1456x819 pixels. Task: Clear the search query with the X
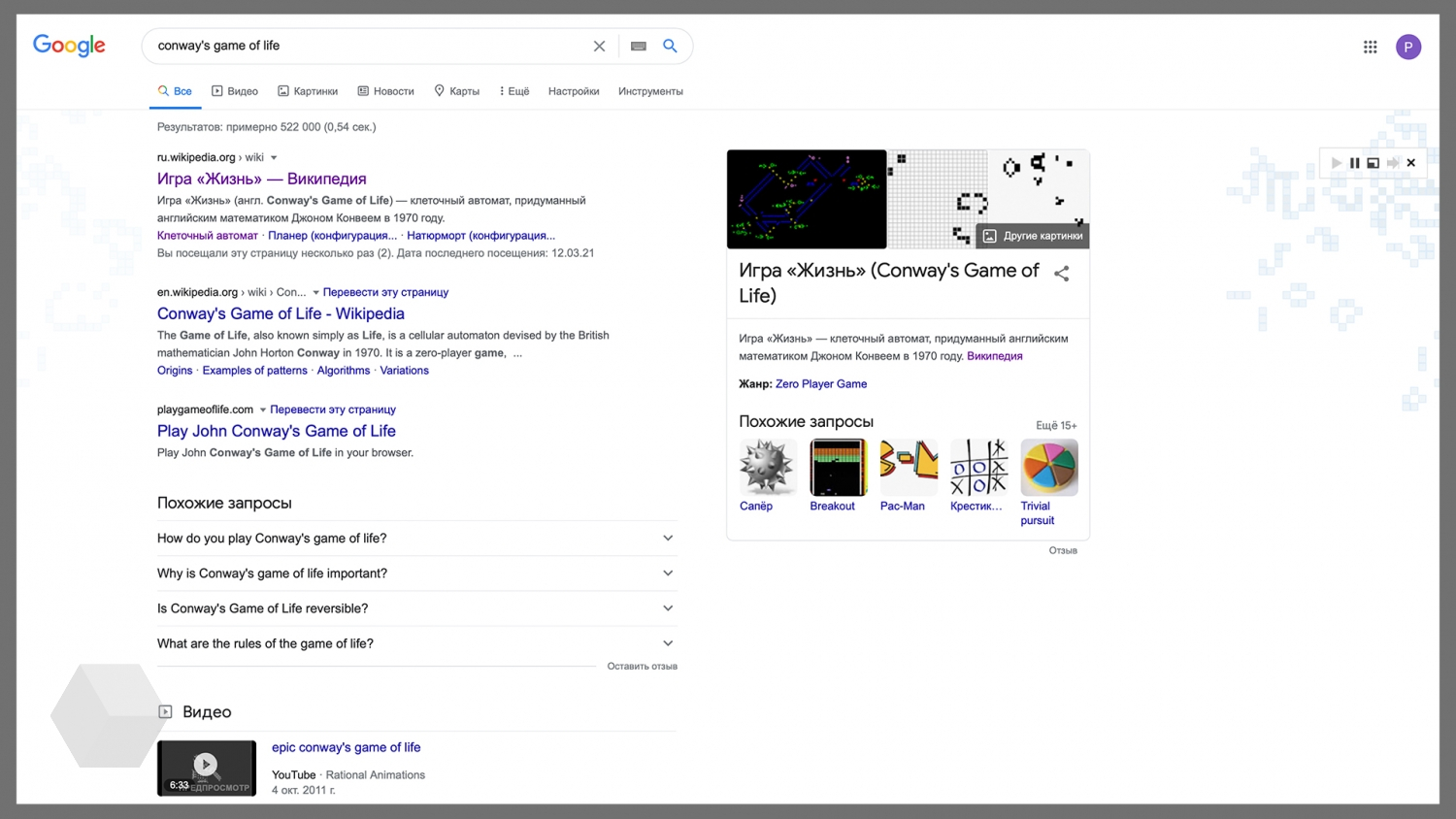click(x=599, y=46)
